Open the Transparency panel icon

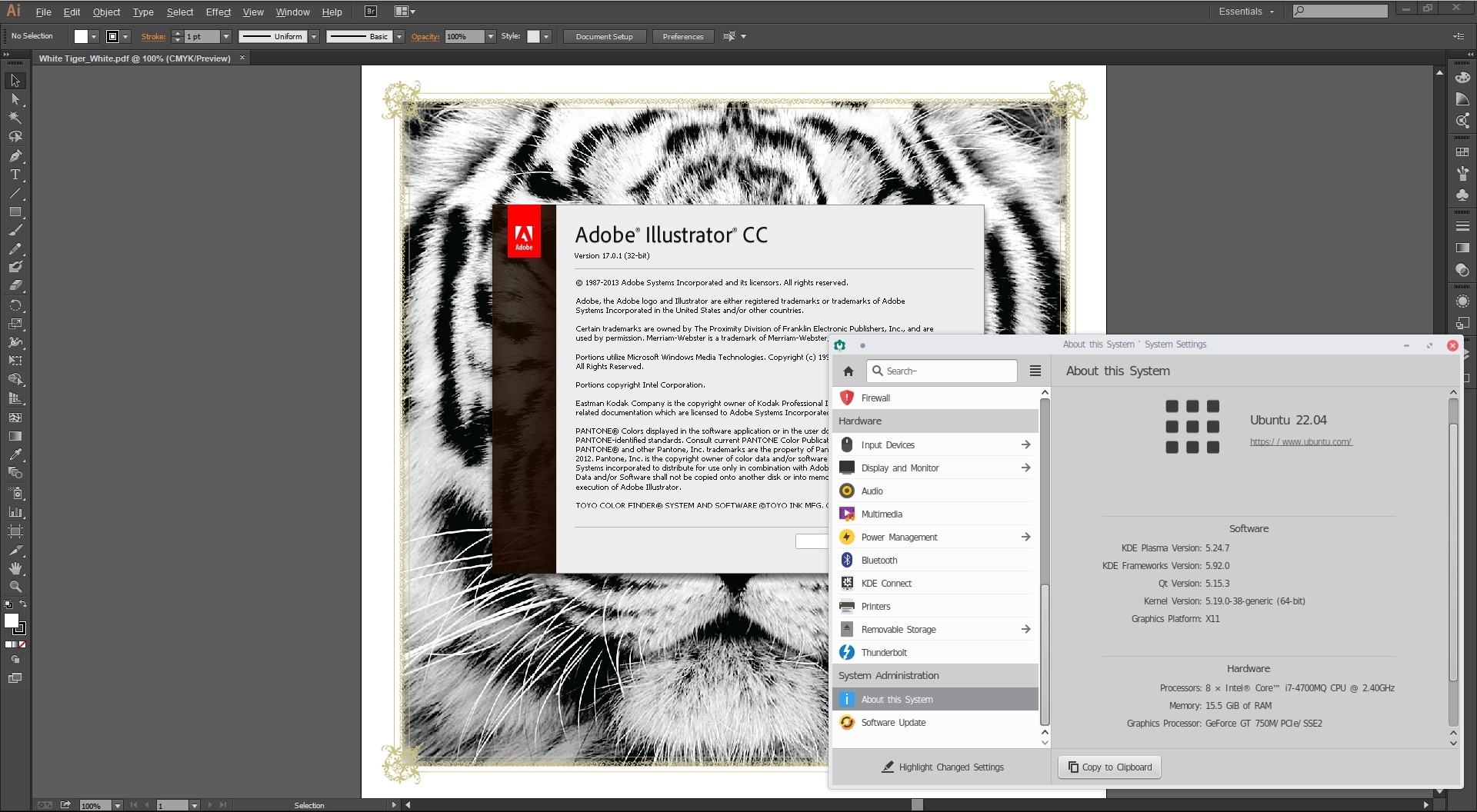pyautogui.click(x=1462, y=270)
